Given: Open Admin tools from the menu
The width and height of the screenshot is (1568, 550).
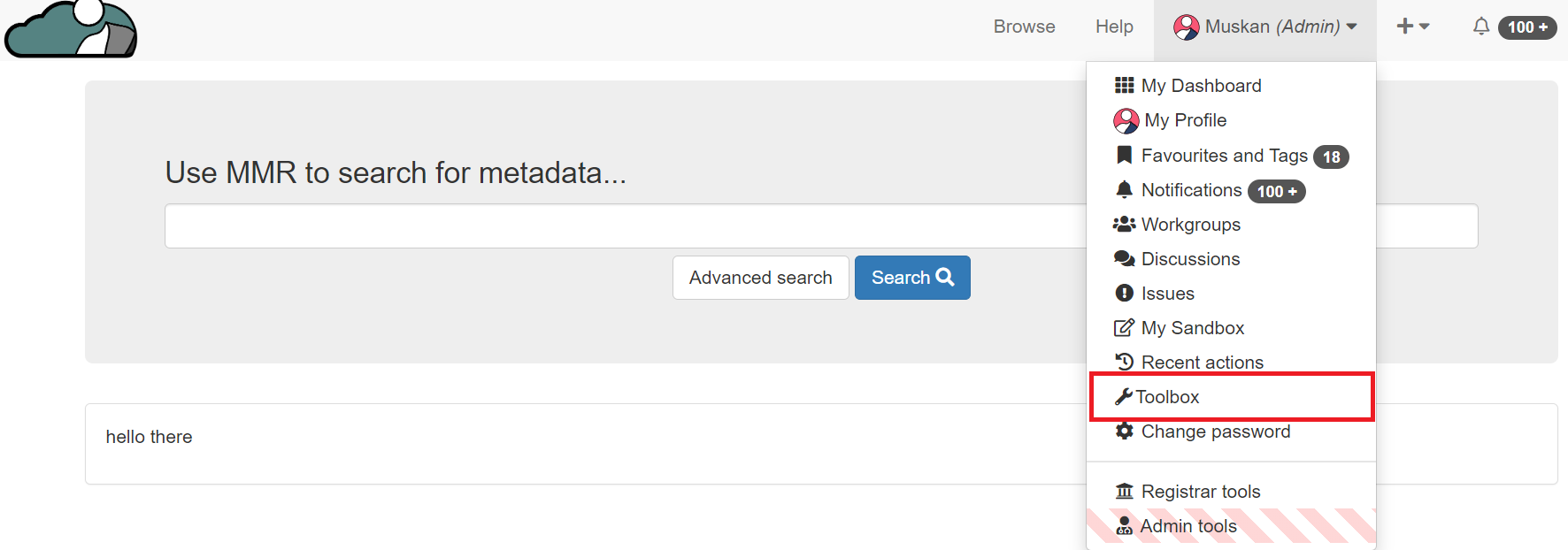Looking at the screenshot, I should tap(1188, 526).
